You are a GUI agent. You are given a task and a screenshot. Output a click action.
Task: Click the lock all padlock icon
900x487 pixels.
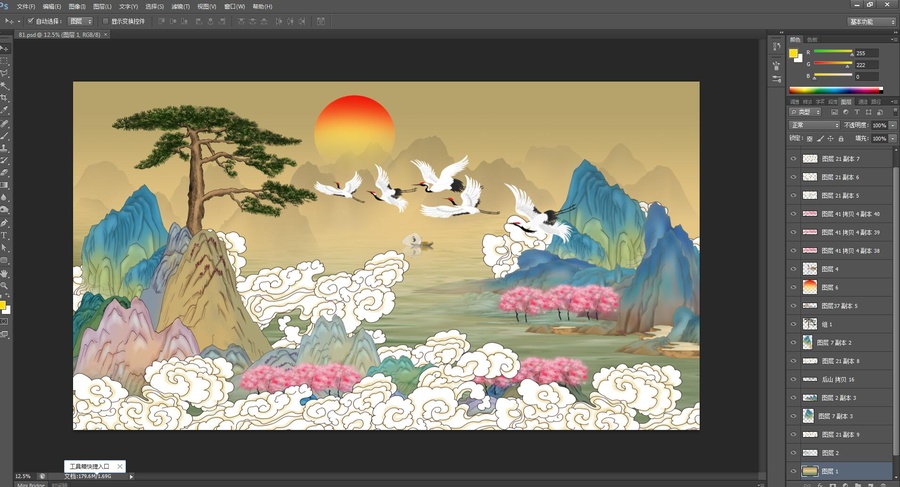pyautogui.click(x=841, y=138)
